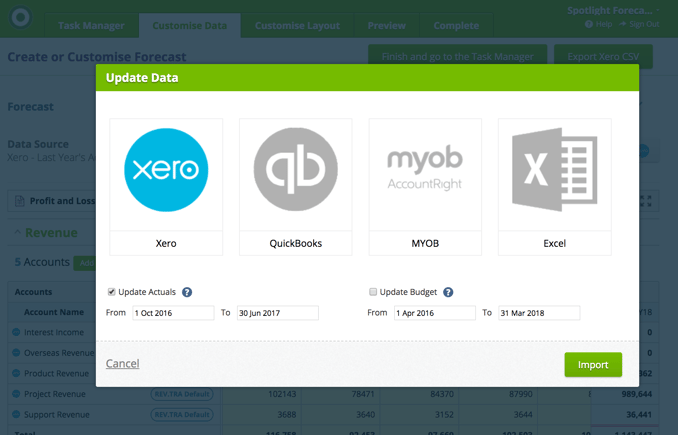Select the Complete tab
Image resolution: width=678 pixels, height=435 pixels.
(x=456, y=26)
